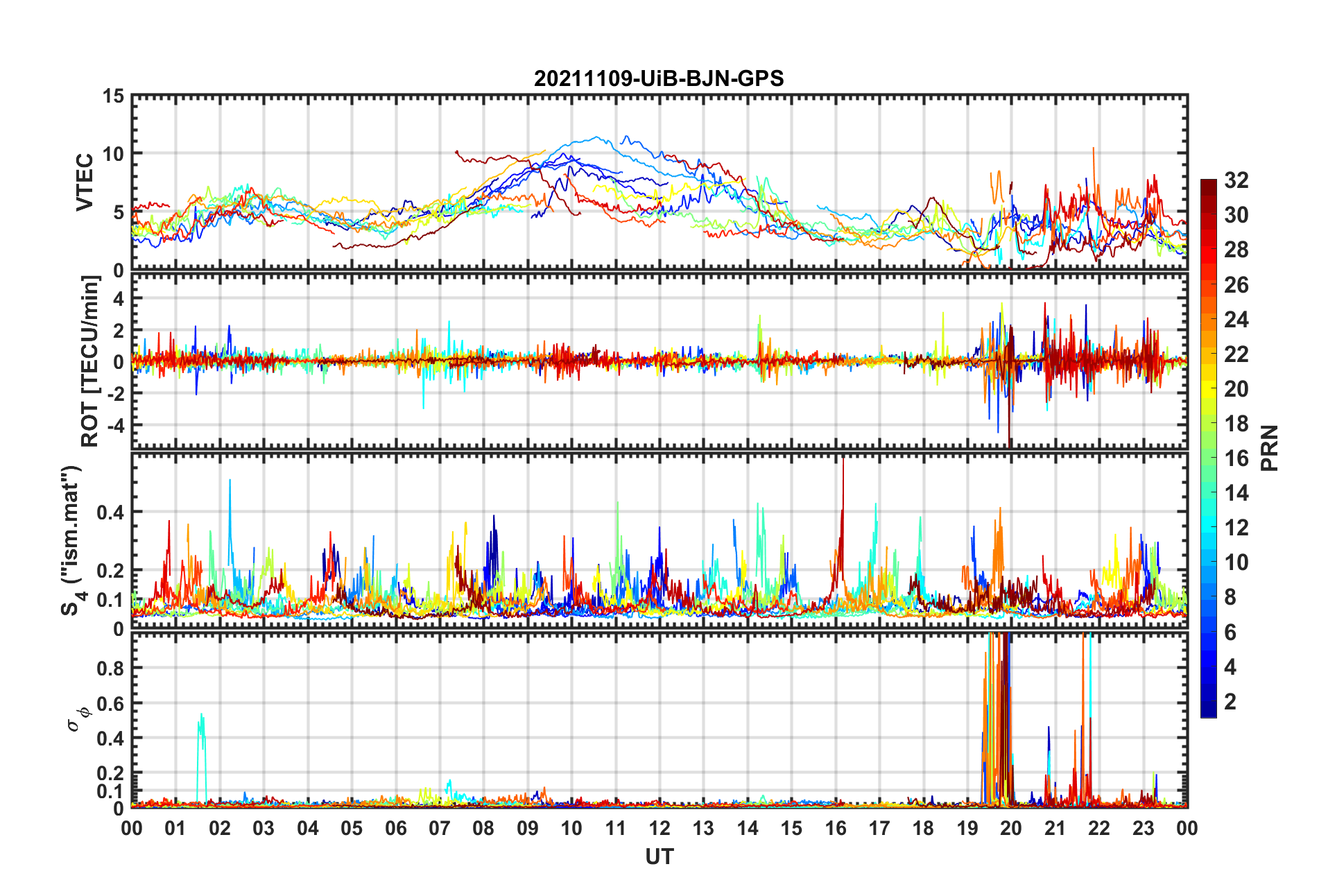
Task: Choose hour 20 on the UT axis
Action: [x=1011, y=829]
